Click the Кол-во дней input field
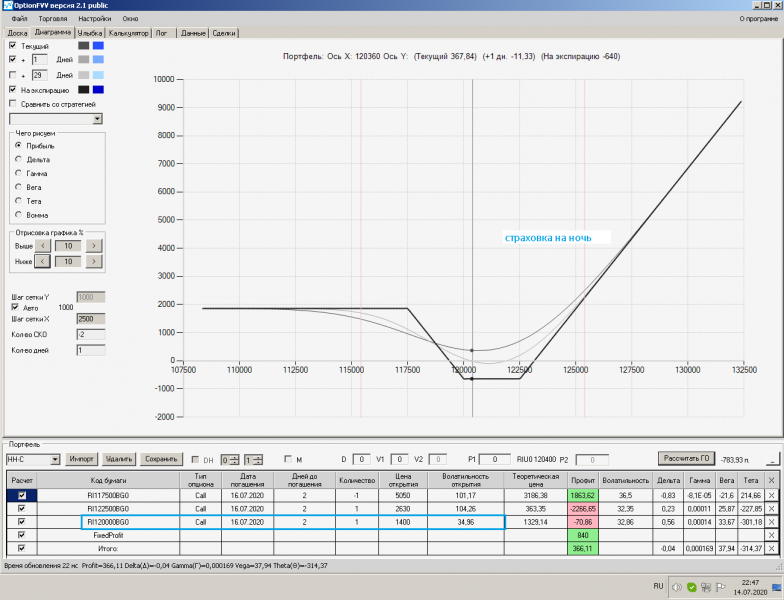Screen dimensions: 784x600 [x=90, y=350]
